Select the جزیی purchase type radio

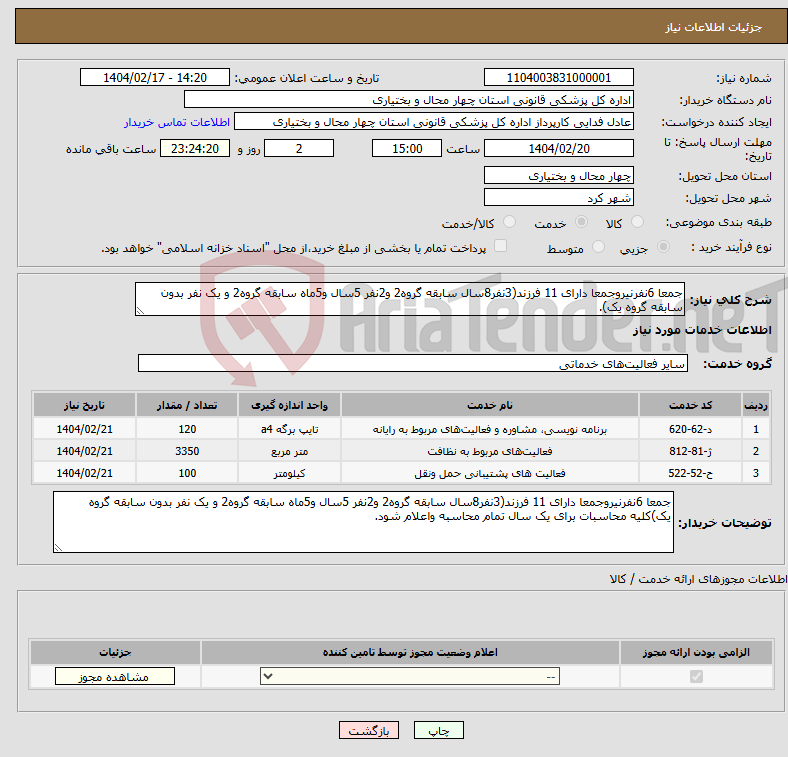(663, 247)
